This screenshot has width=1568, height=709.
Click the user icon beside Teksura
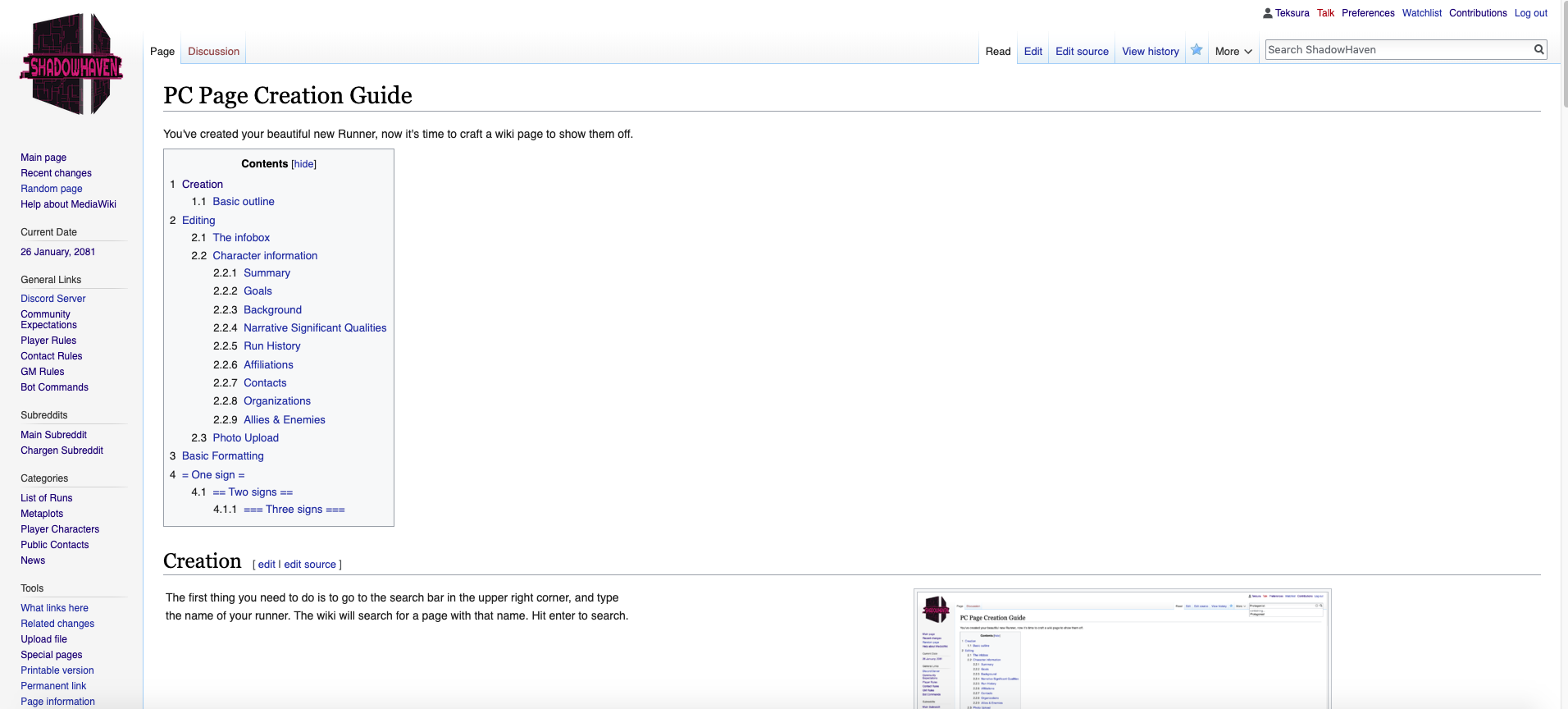coord(1267,13)
